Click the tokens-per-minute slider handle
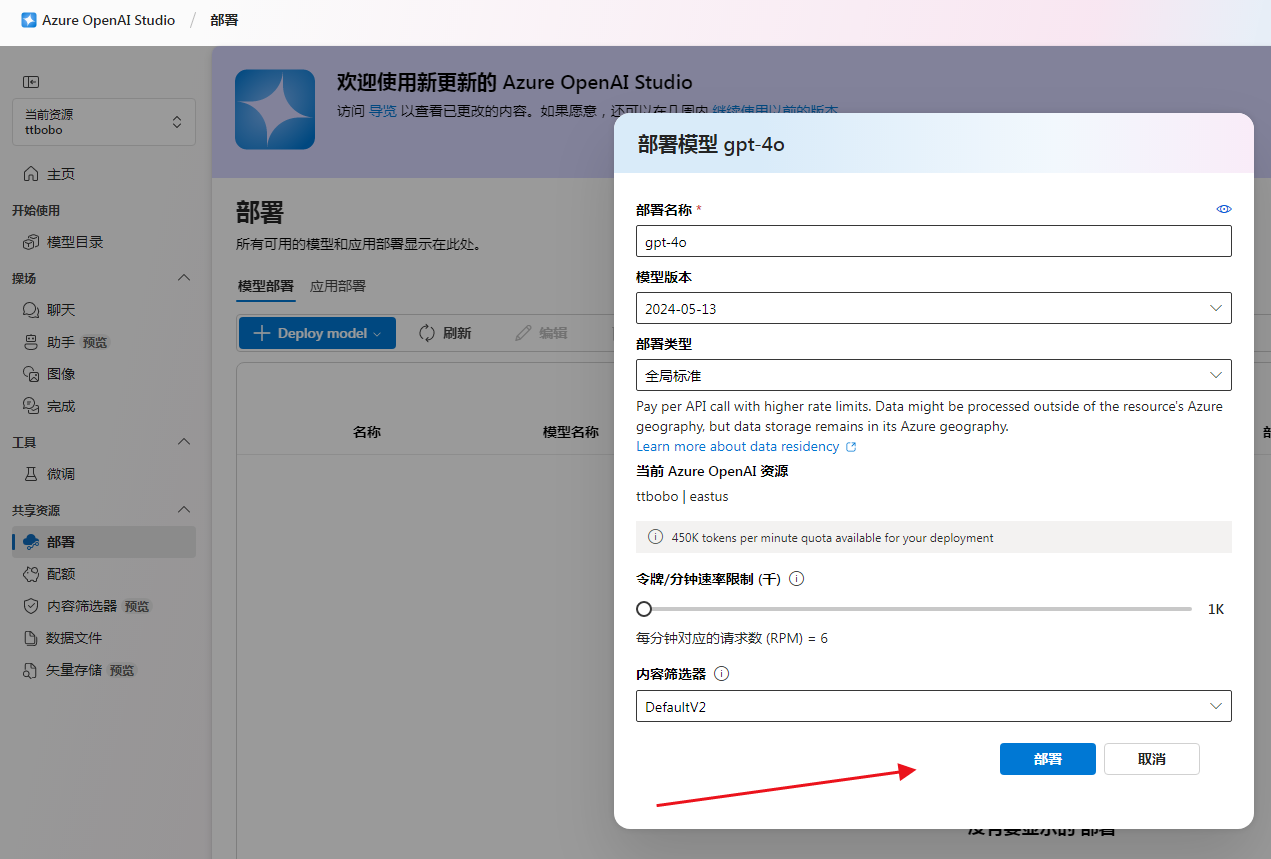The image size is (1271, 859). pos(644,609)
